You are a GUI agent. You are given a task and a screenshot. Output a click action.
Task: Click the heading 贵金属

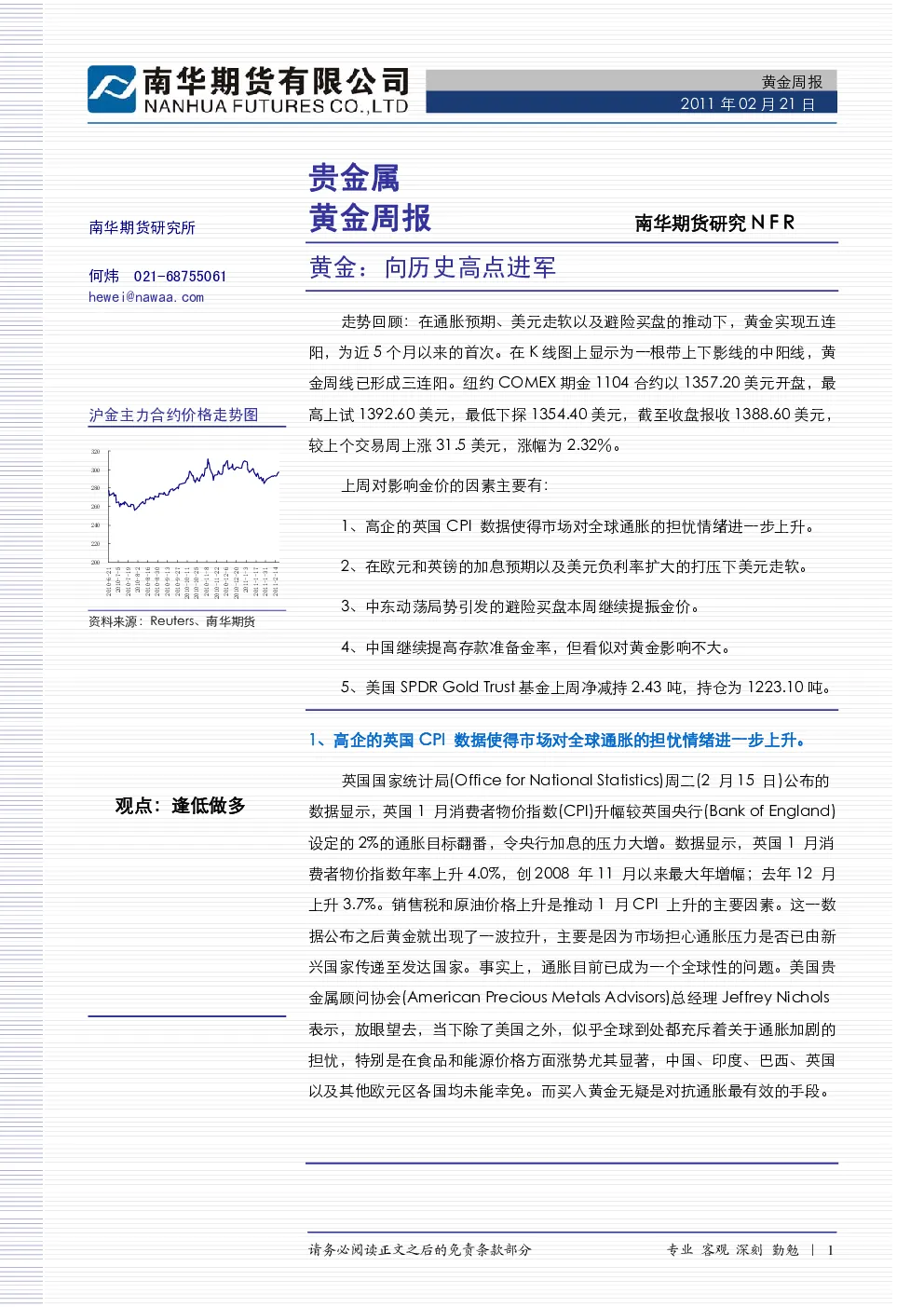[354, 177]
